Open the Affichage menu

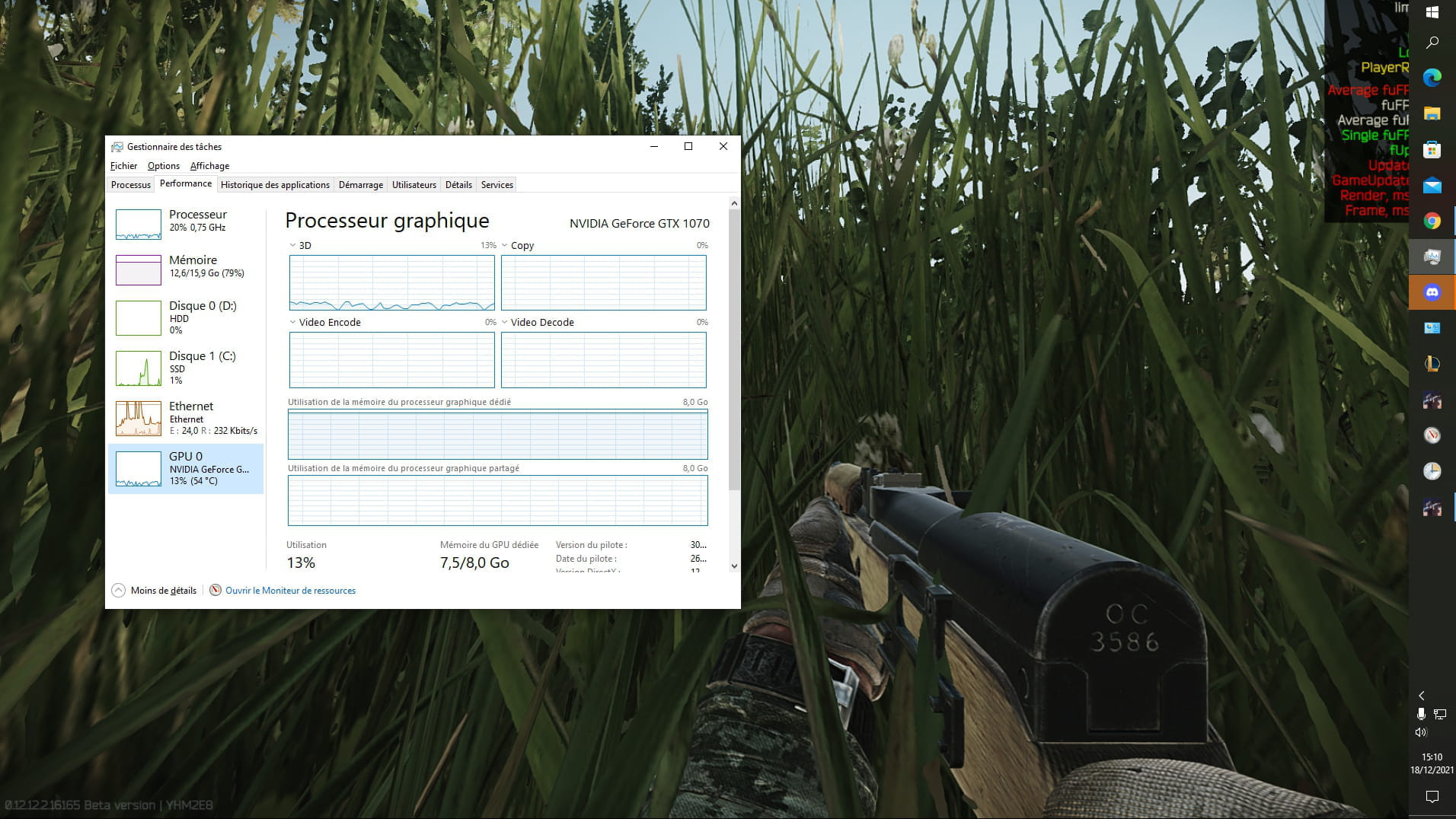(x=209, y=166)
